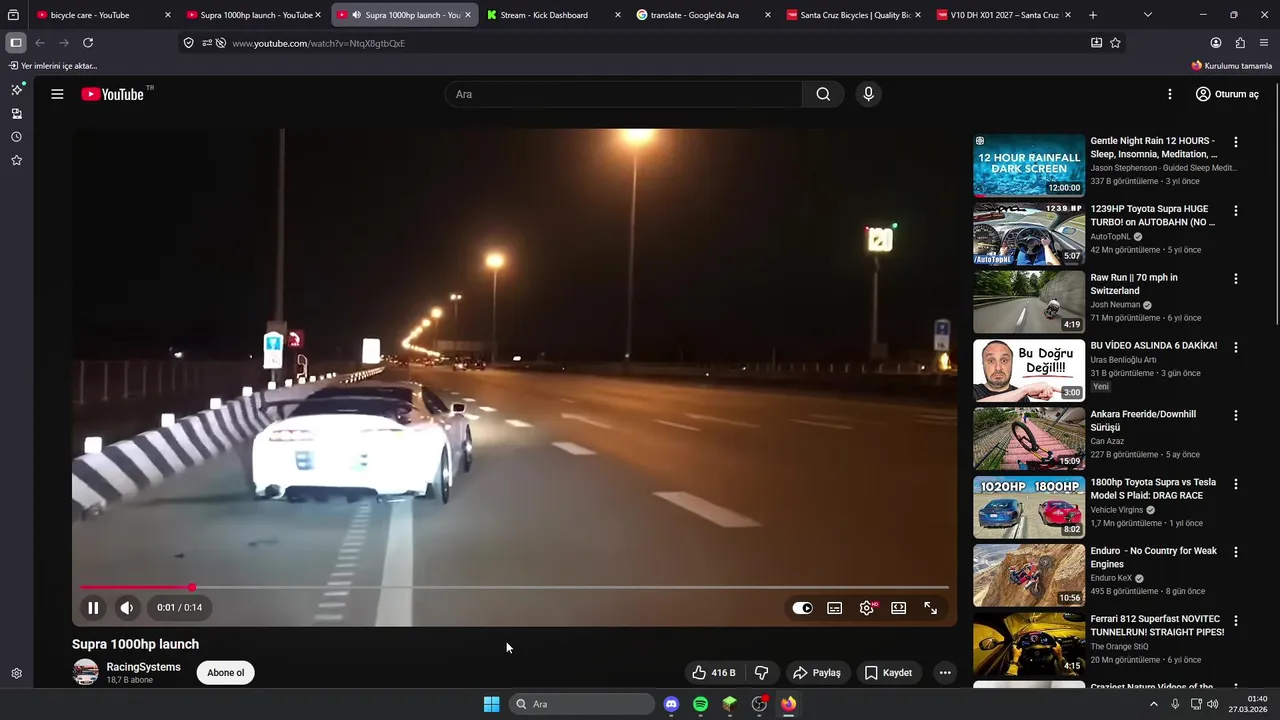1280x720 pixels.
Task: Open options for Enduro No Country video
Action: [x=1235, y=552]
